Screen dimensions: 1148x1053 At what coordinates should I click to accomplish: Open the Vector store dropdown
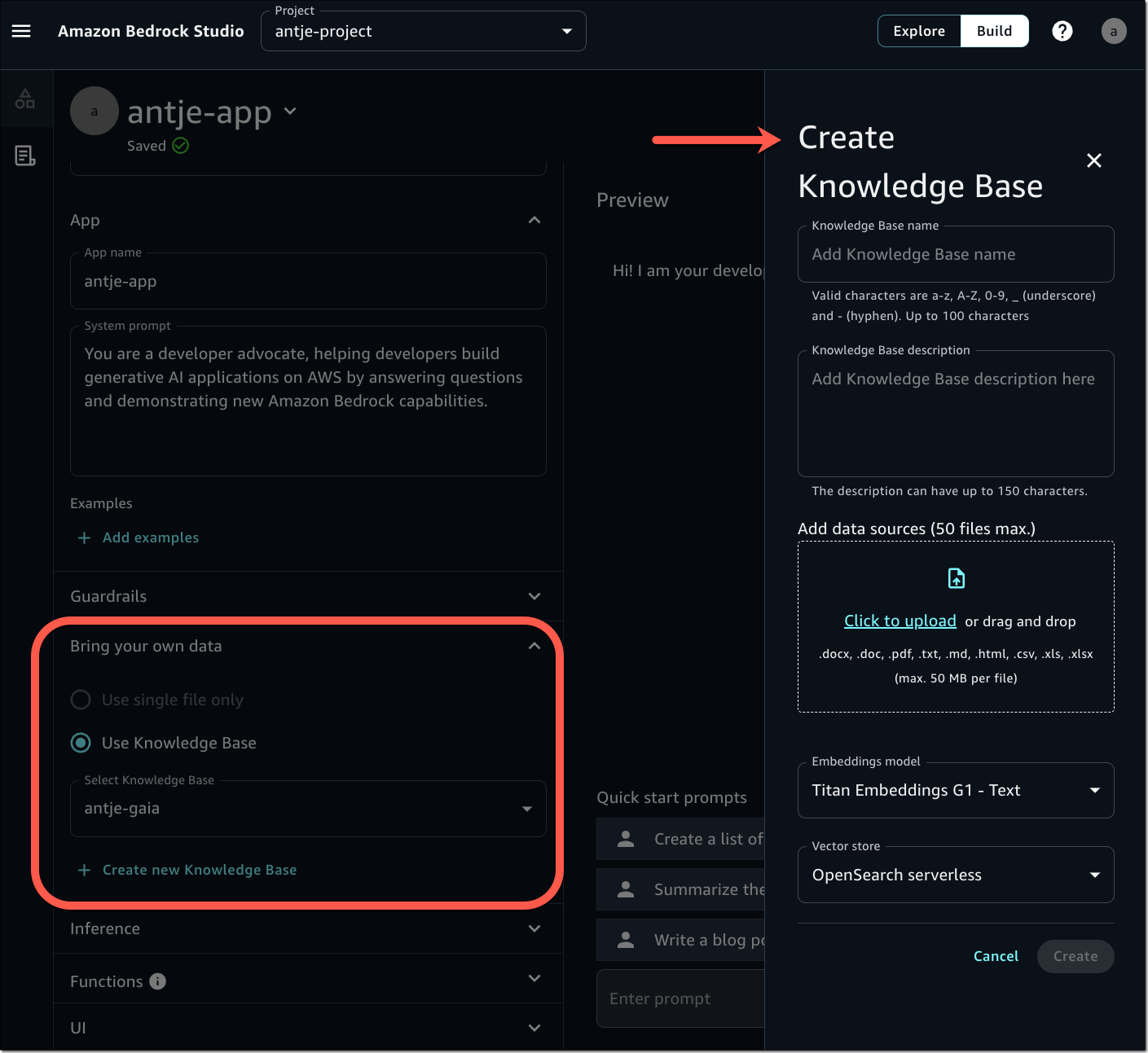coord(956,875)
